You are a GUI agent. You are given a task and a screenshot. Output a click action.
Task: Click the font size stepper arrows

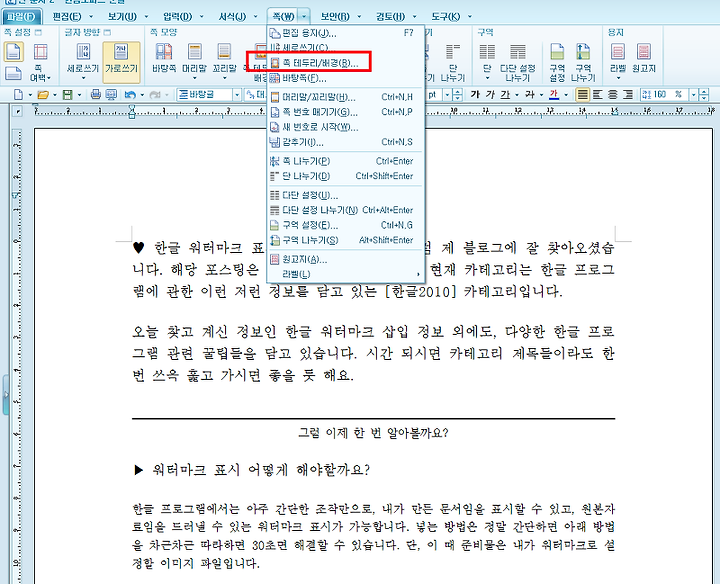[x=457, y=95]
